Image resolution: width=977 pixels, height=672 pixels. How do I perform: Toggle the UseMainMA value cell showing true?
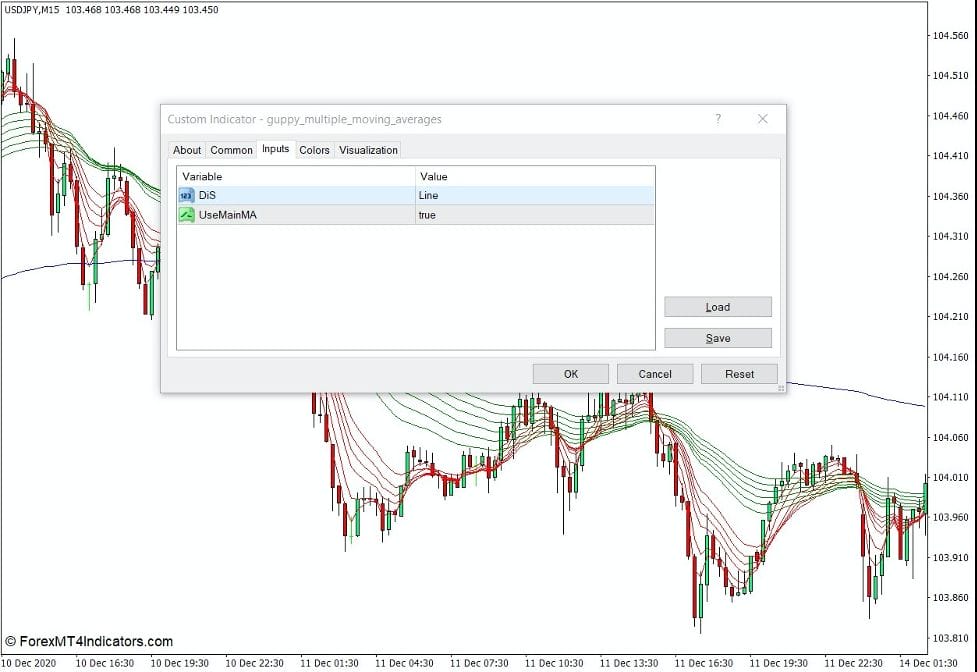point(534,215)
